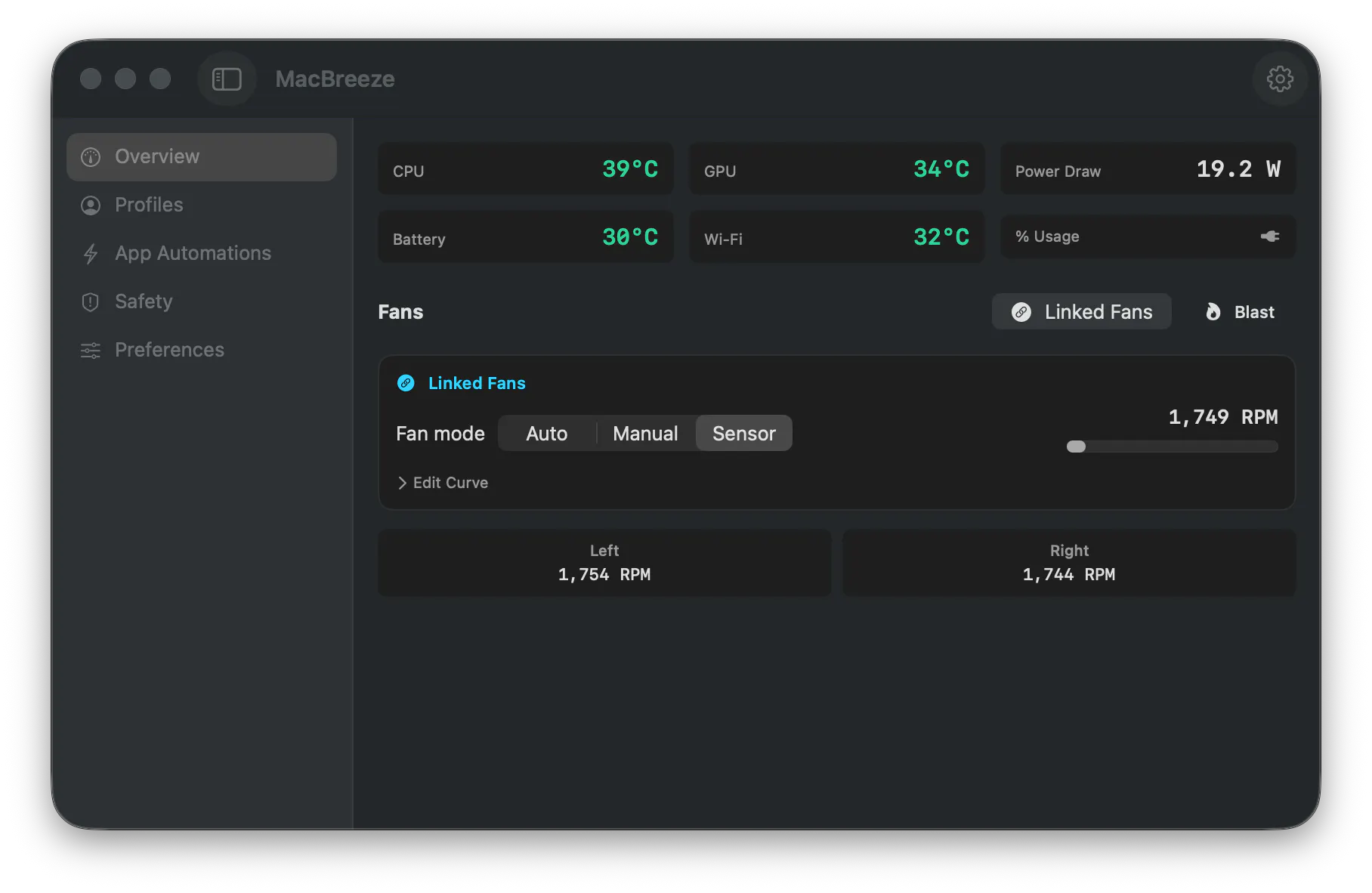The width and height of the screenshot is (1372, 893).
Task: Close the MacBreeze window
Action: tap(91, 79)
